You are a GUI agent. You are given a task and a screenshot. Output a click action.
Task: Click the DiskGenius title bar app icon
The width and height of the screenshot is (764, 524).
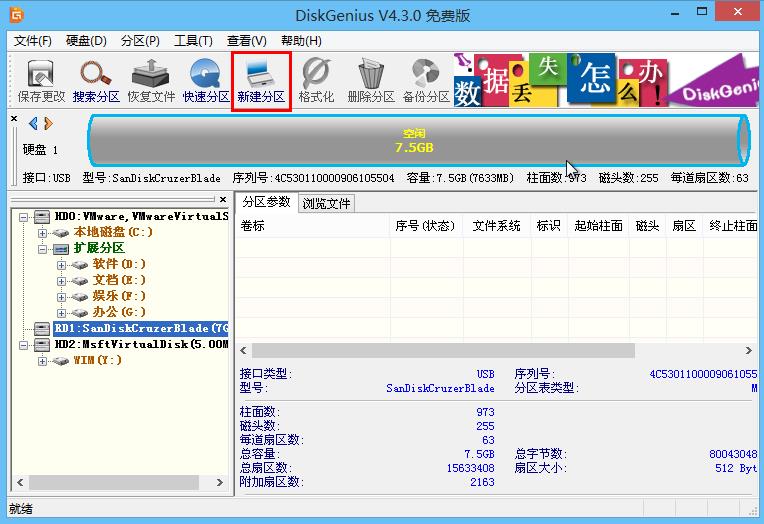point(16,15)
